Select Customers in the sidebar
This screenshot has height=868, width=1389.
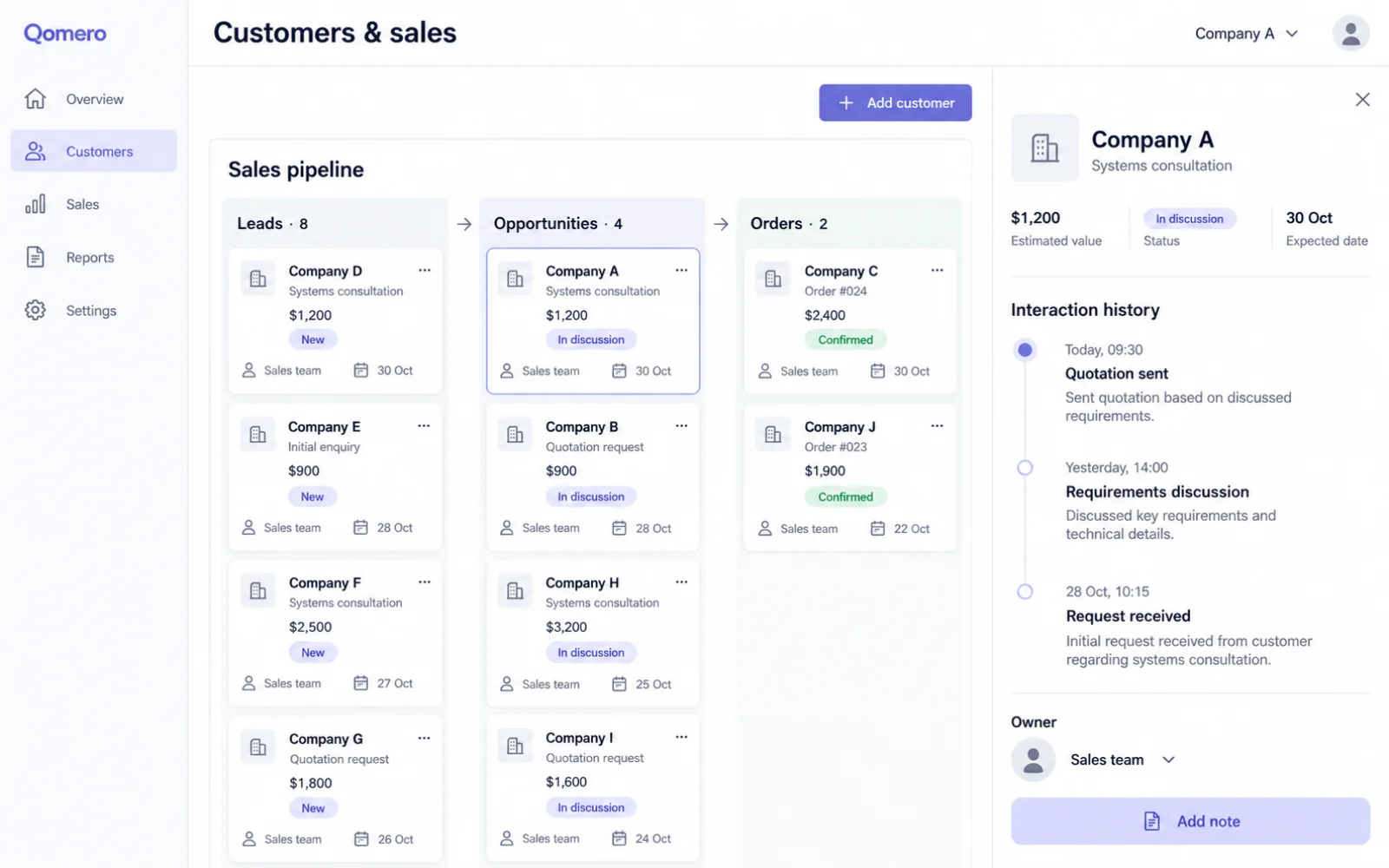pyautogui.click(x=94, y=151)
